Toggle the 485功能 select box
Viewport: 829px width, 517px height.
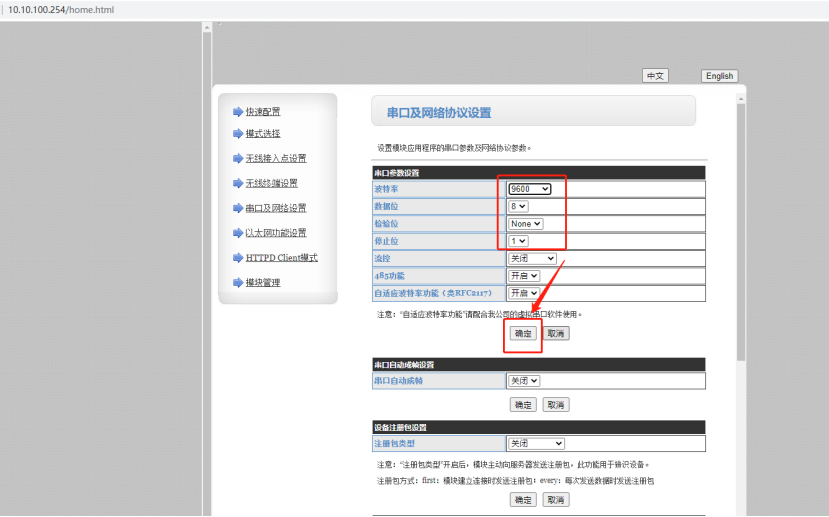524,275
